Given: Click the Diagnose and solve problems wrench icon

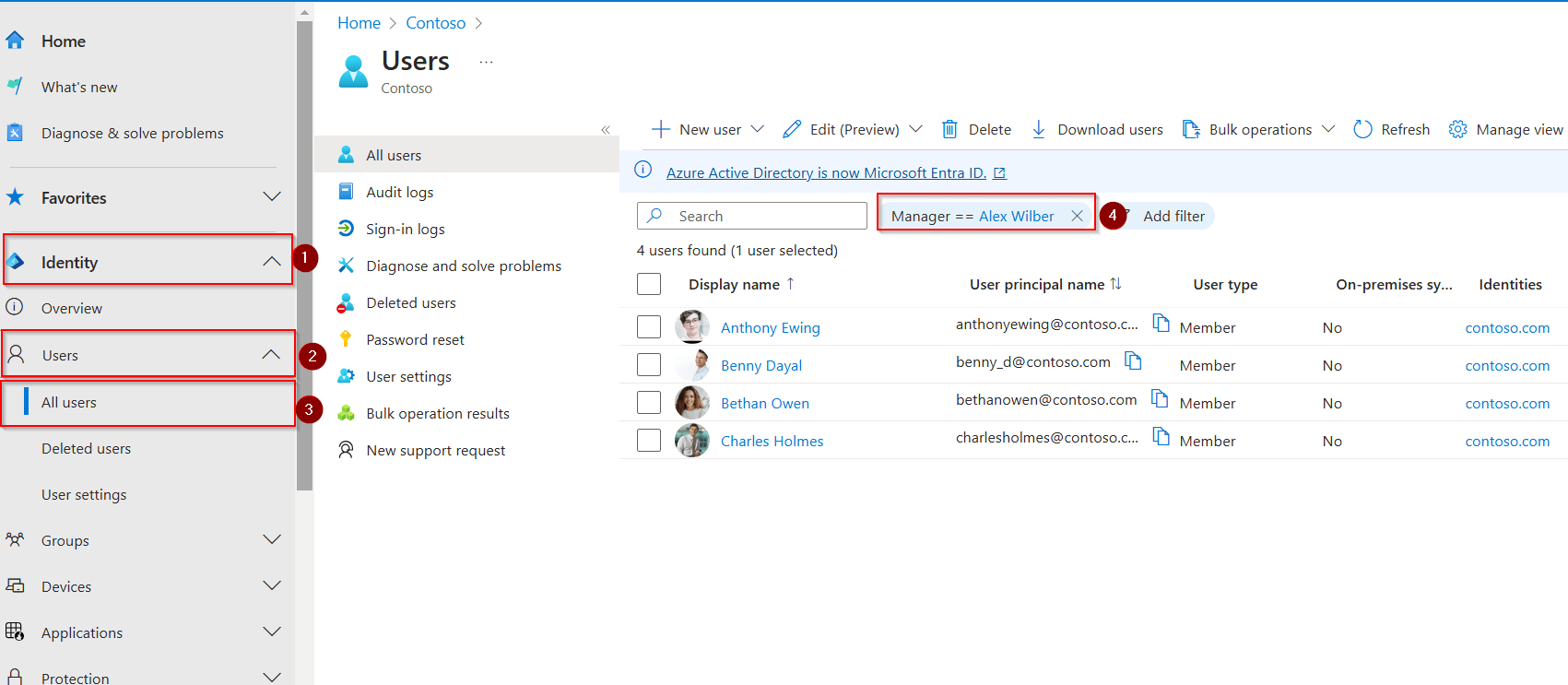Looking at the screenshot, I should 346,266.
